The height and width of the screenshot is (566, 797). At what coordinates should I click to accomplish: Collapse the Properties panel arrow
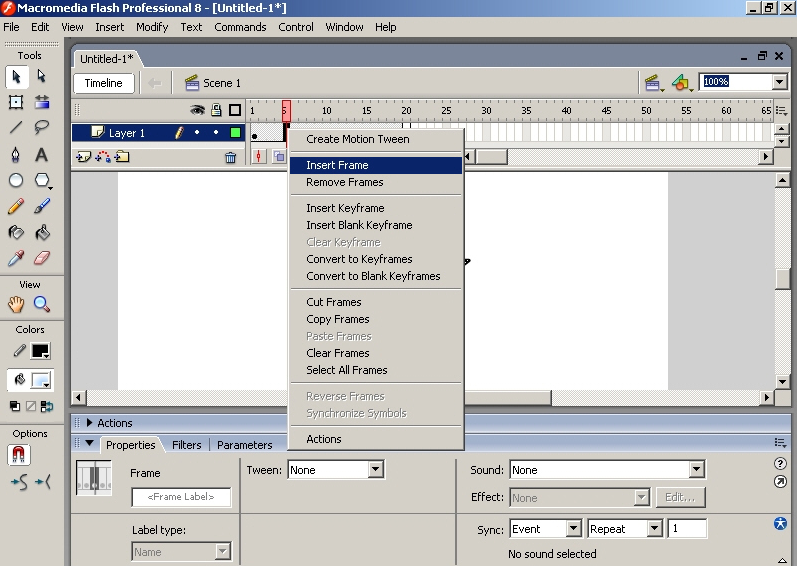click(90, 443)
